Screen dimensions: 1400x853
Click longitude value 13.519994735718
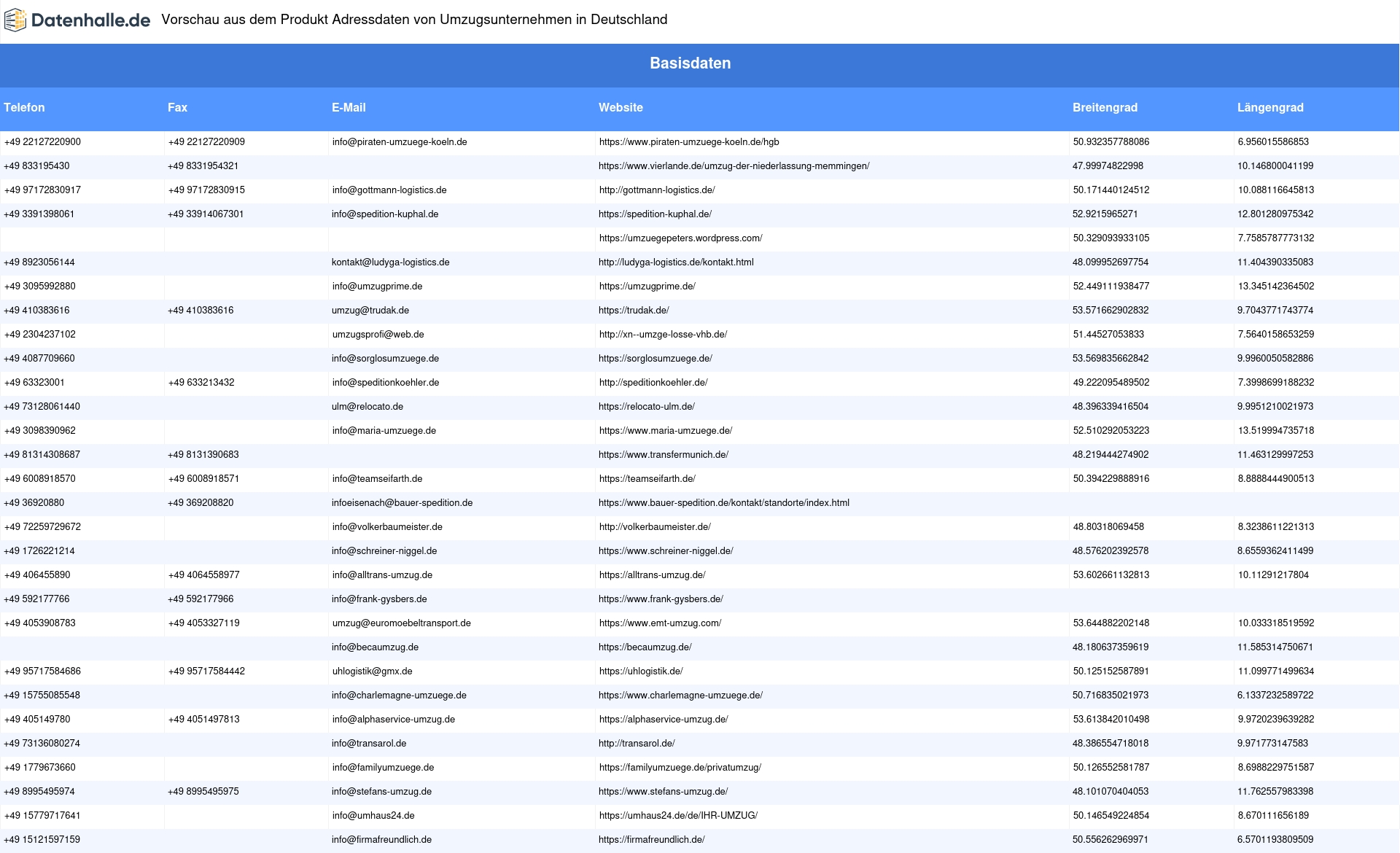pyautogui.click(x=1276, y=431)
